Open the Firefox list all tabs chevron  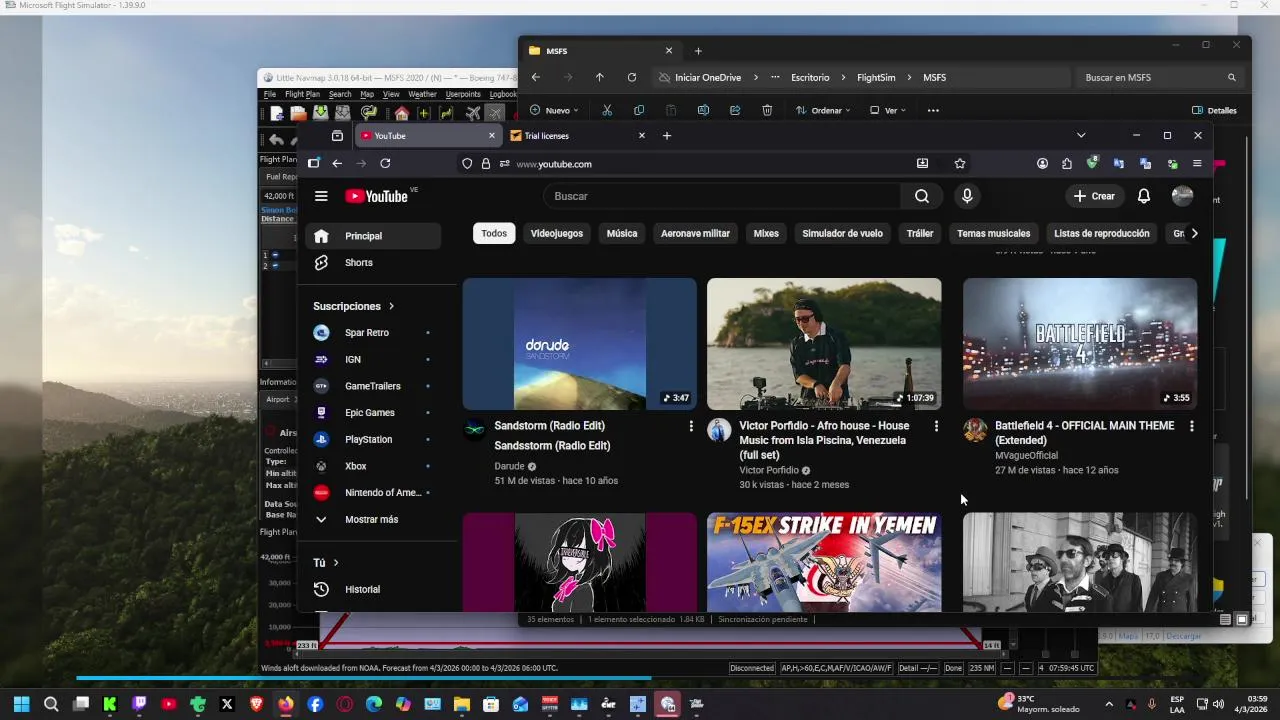click(1081, 135)
